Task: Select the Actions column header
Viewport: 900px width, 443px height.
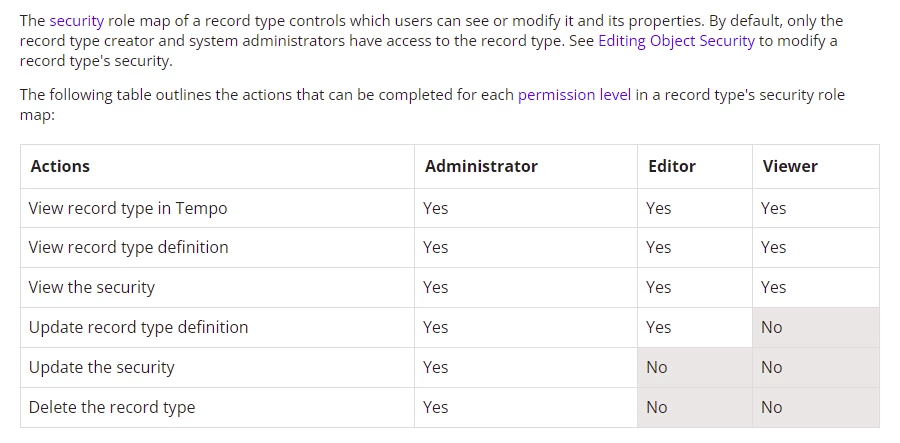Action: tap(218, 166)
